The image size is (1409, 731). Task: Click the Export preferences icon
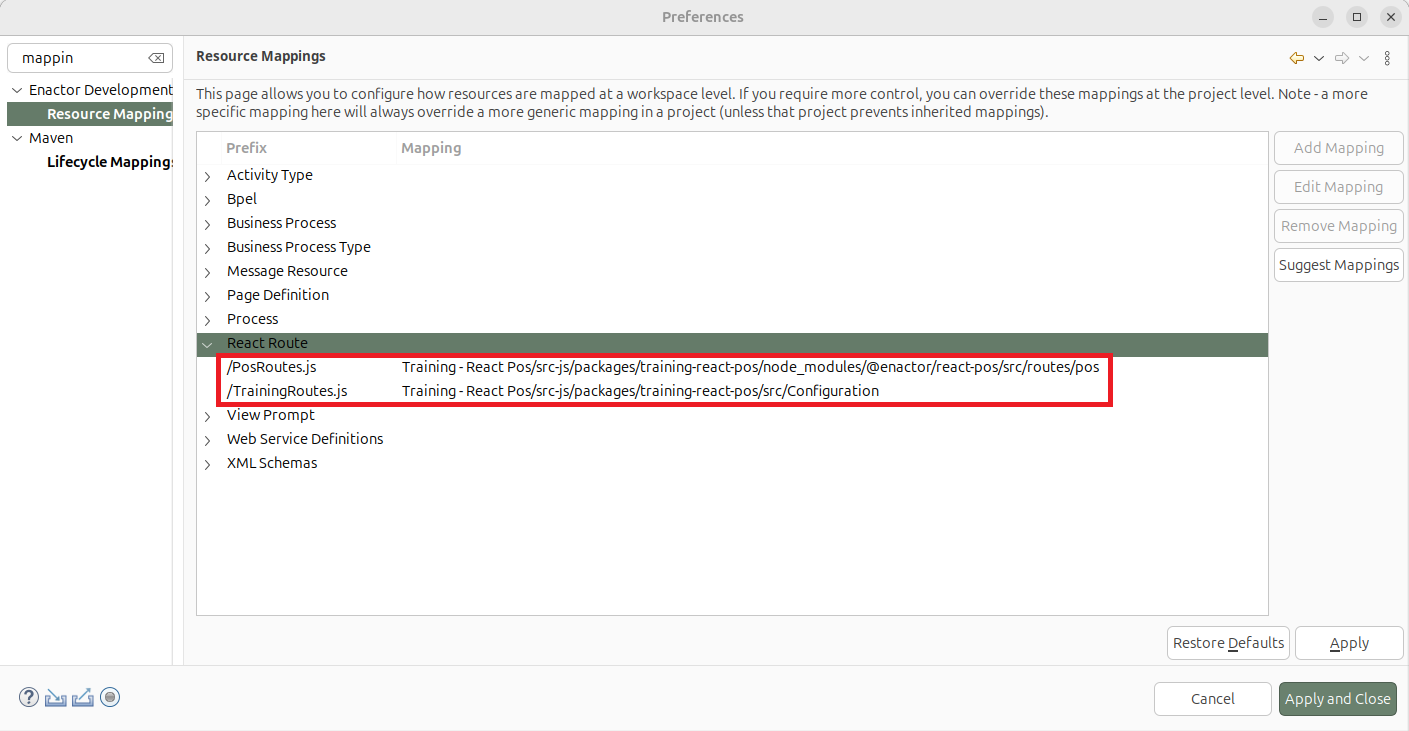pyautogui.click(x=83, y=697)
